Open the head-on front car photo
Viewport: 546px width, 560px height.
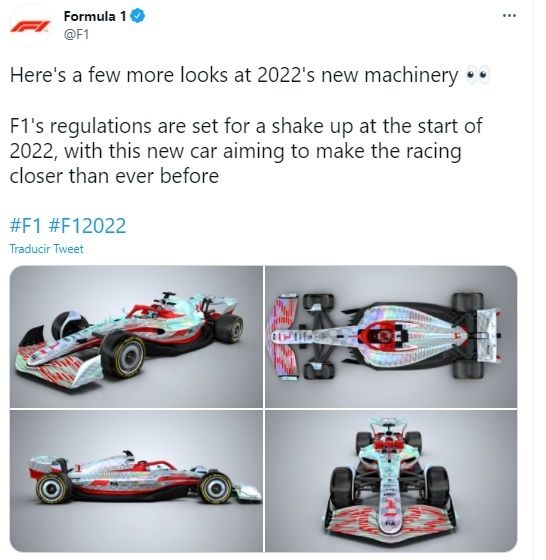[391, 481]
